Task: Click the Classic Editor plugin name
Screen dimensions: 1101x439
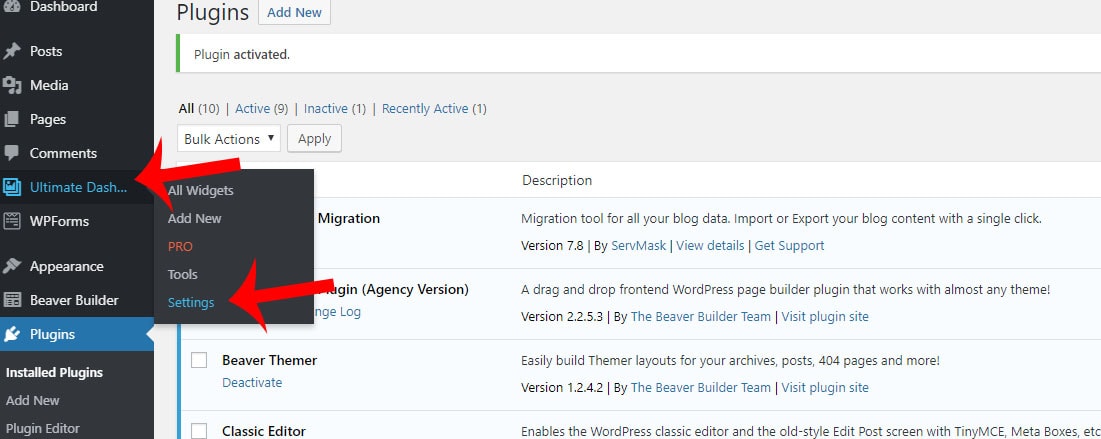Action: click(x=264, y=431)
